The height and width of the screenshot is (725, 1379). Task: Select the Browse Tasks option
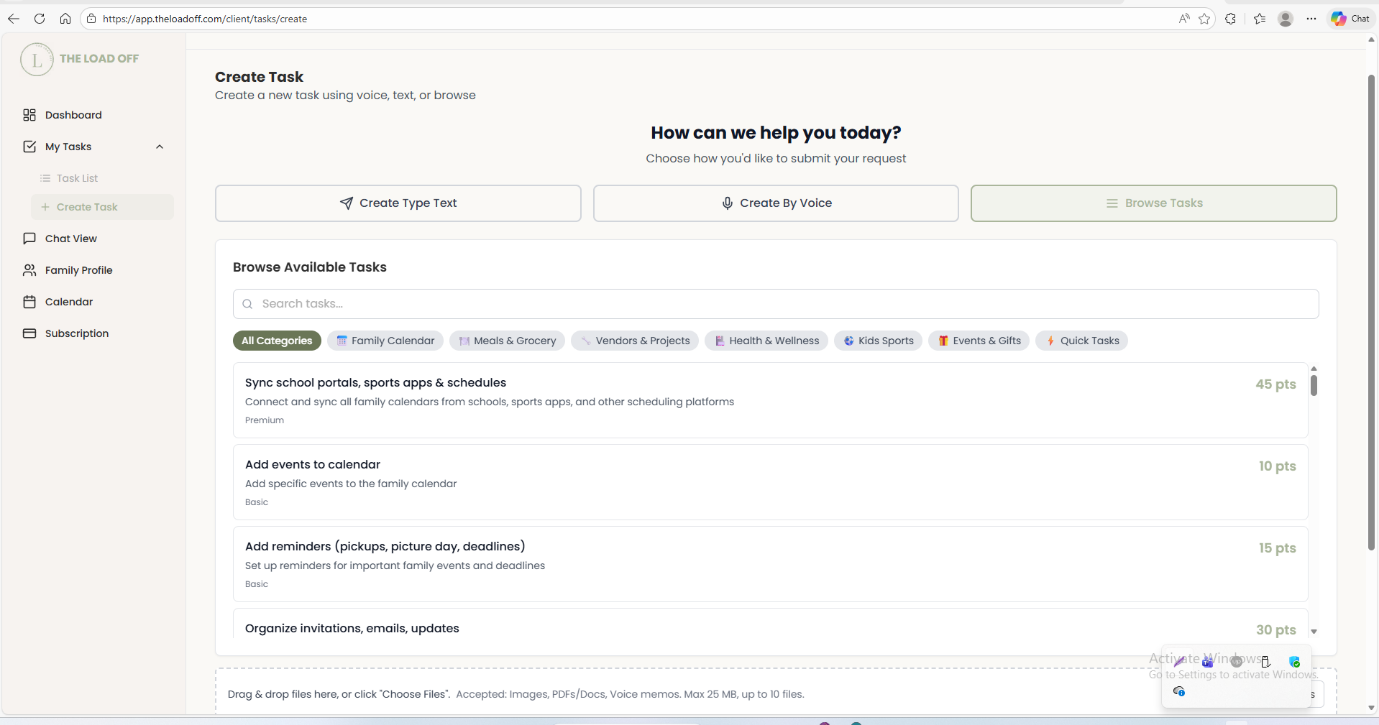[x=1154, y=203]
